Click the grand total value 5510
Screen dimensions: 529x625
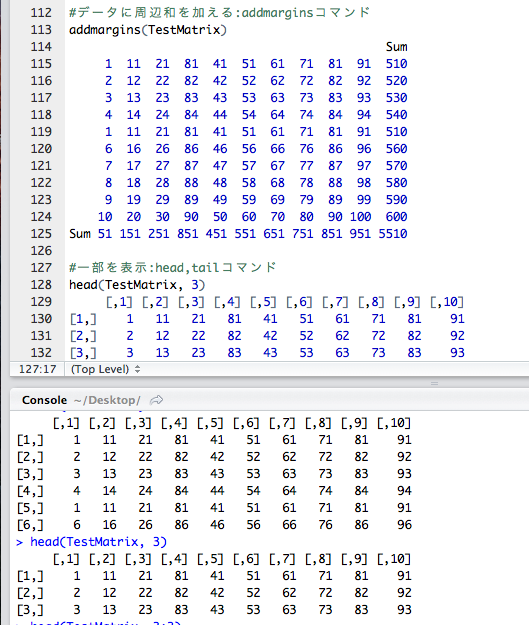(393, 234)
